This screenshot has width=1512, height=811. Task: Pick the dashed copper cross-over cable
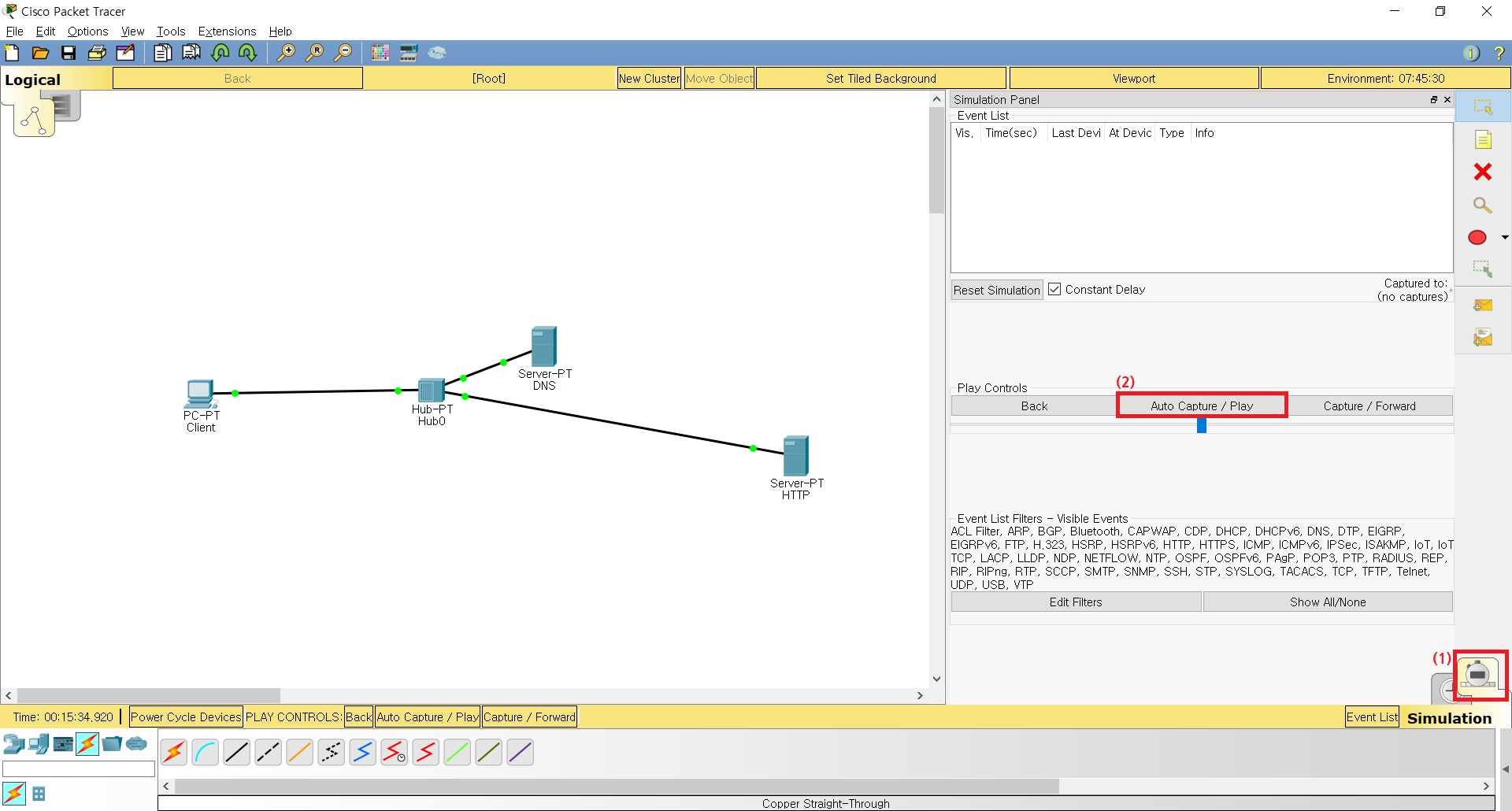click(268, 753)
